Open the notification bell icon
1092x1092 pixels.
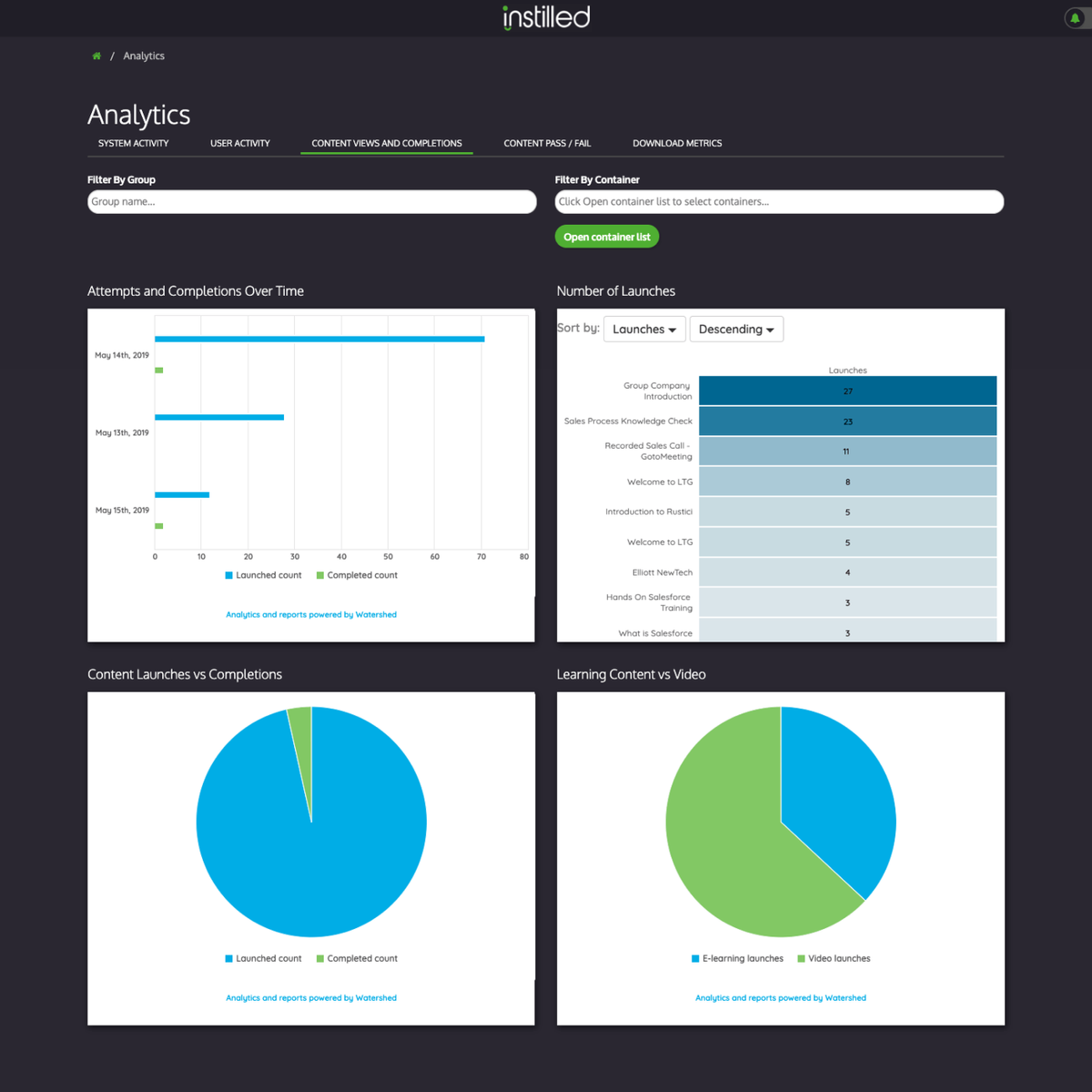(x=1074, y=17)
